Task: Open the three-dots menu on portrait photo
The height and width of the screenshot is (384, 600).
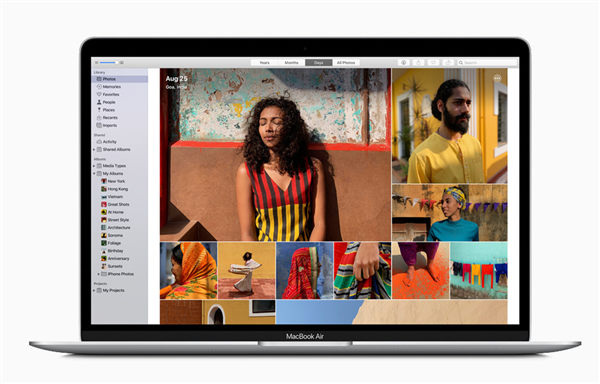Action: tap(497, 78)
